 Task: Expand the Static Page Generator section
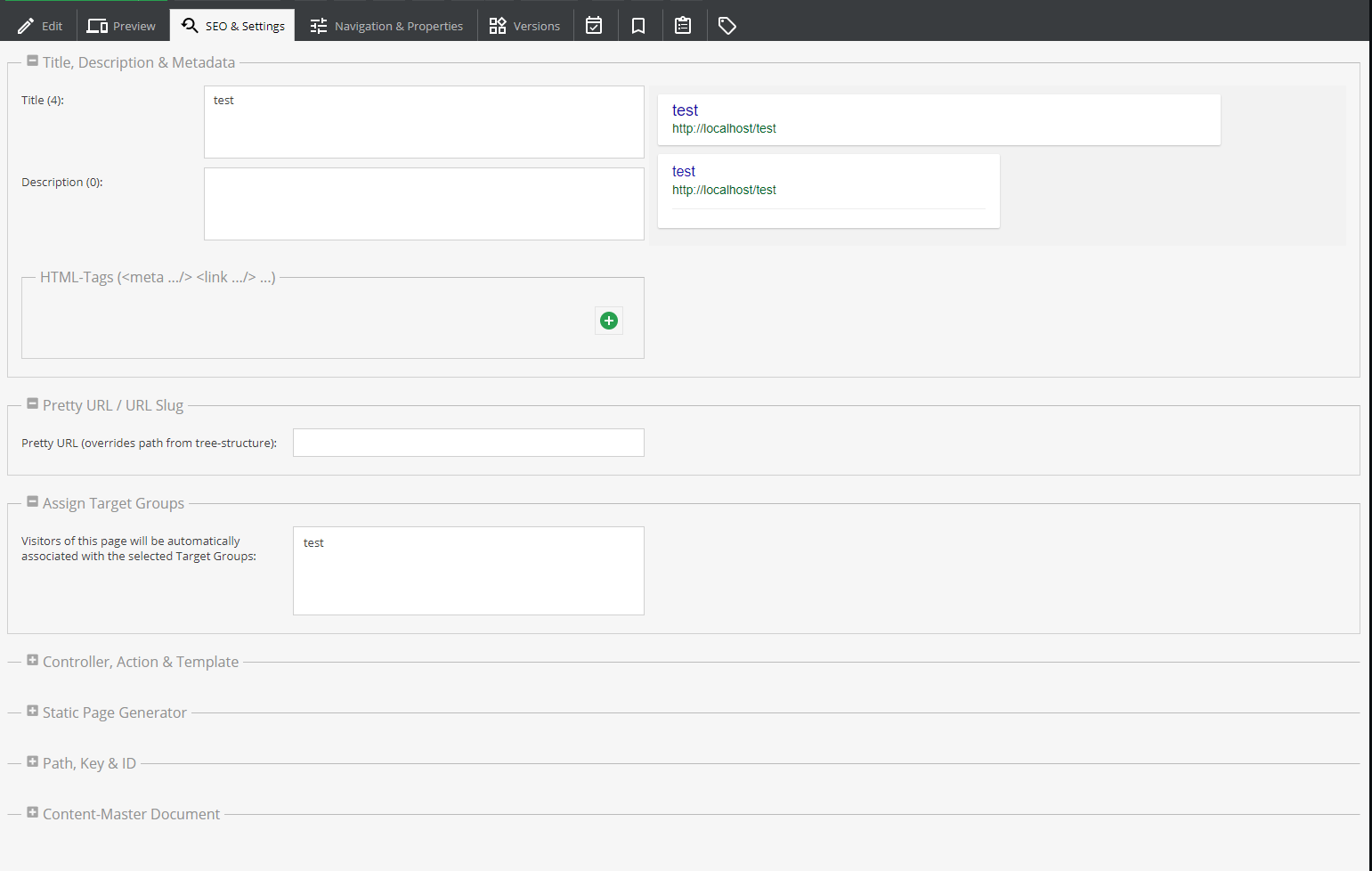(x=32, y=711)
